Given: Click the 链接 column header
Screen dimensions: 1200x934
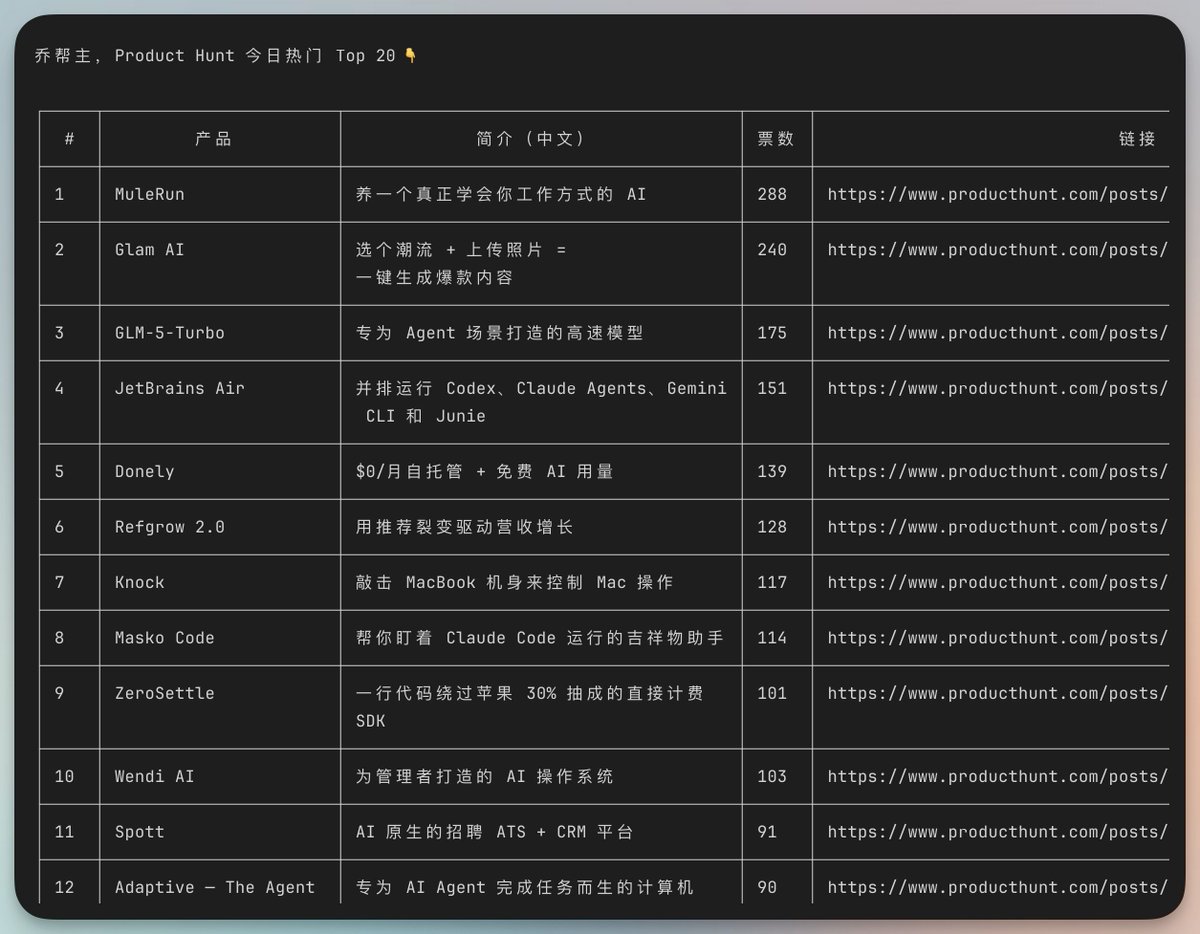Looking at the screenshot, I should coord(1138,139).
